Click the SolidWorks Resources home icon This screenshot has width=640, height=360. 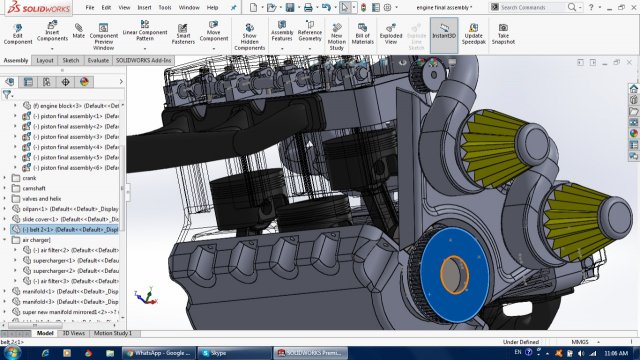[x=633, y=89]
